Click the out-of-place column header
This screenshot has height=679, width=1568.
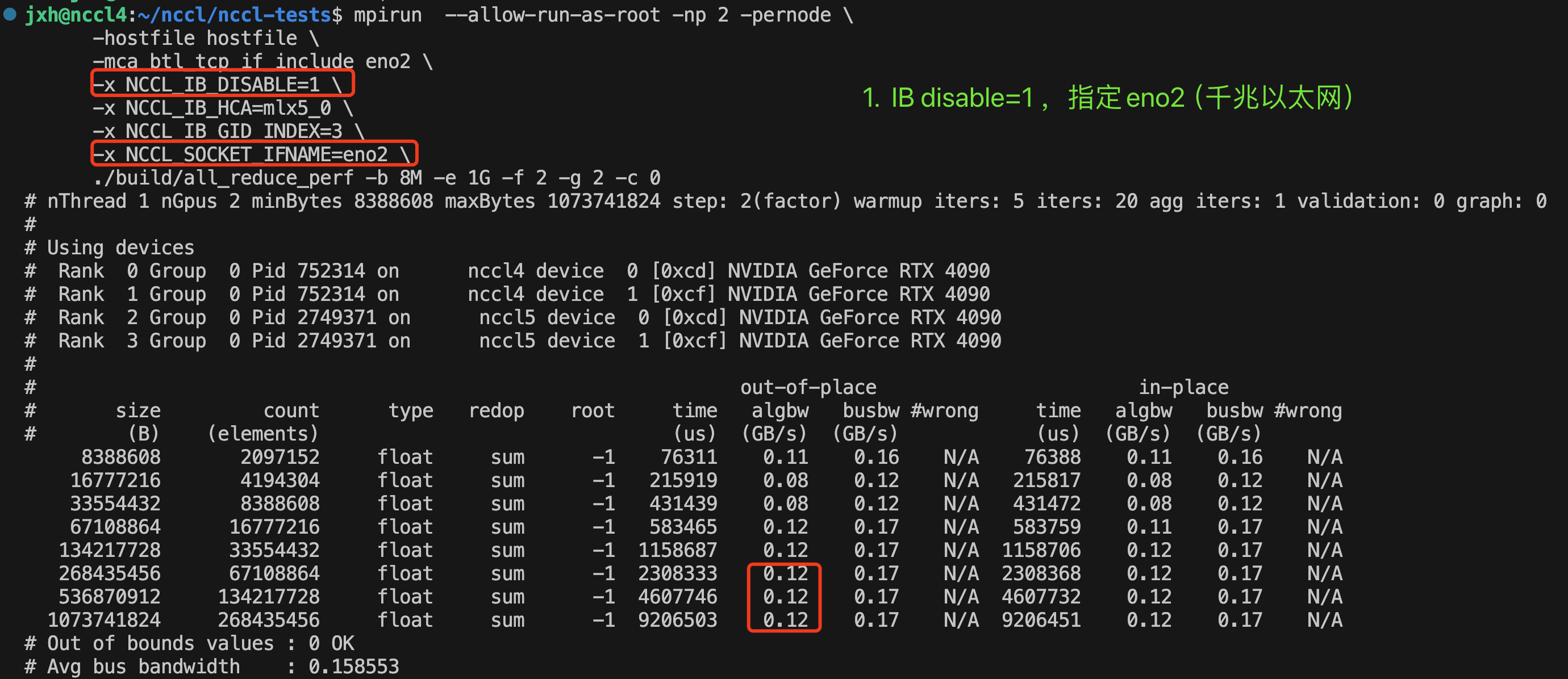pos(808,387)
